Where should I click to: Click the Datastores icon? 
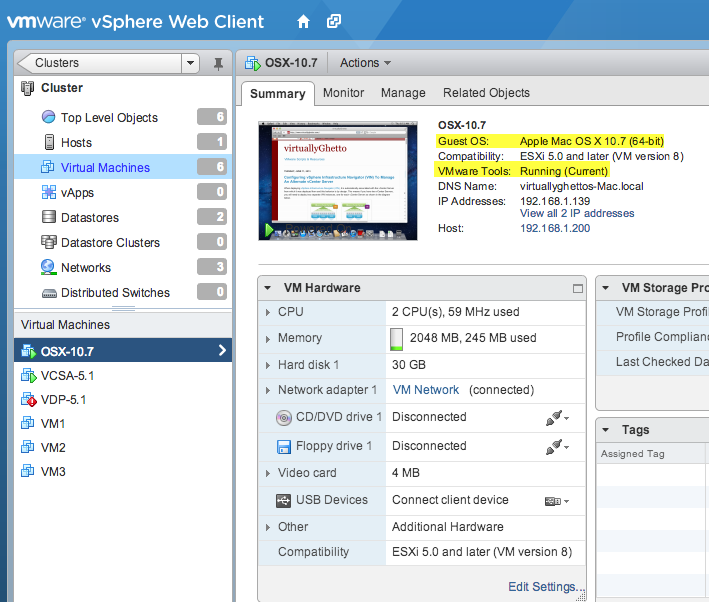point(49,217)
